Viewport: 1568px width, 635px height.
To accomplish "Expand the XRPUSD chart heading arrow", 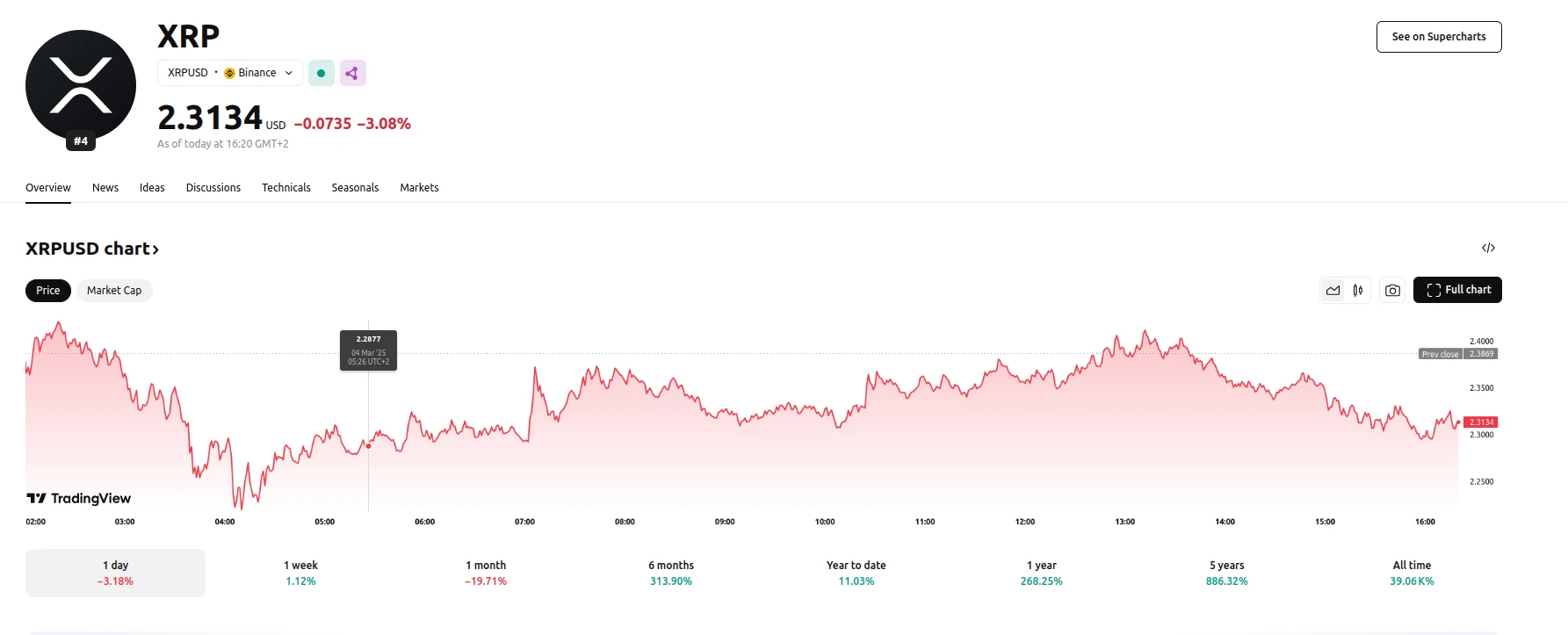I will (155, 249).
